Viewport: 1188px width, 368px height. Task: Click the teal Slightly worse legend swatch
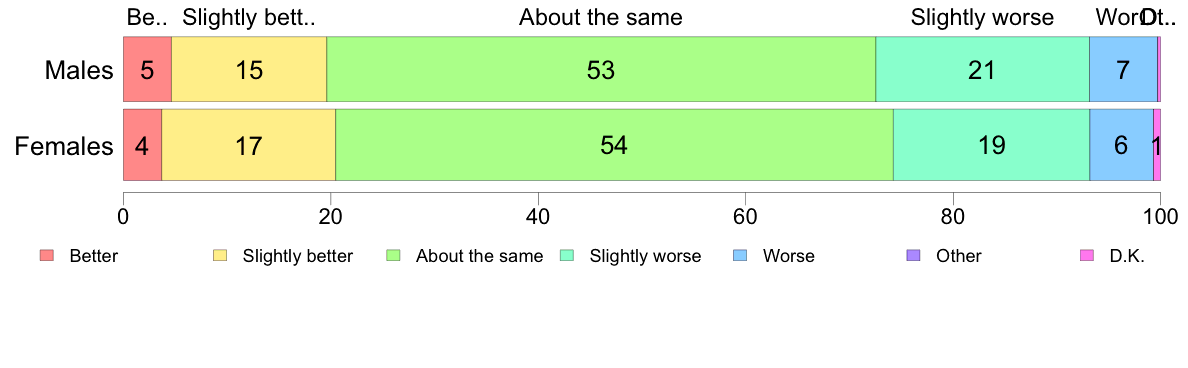[x=567, y=256]
